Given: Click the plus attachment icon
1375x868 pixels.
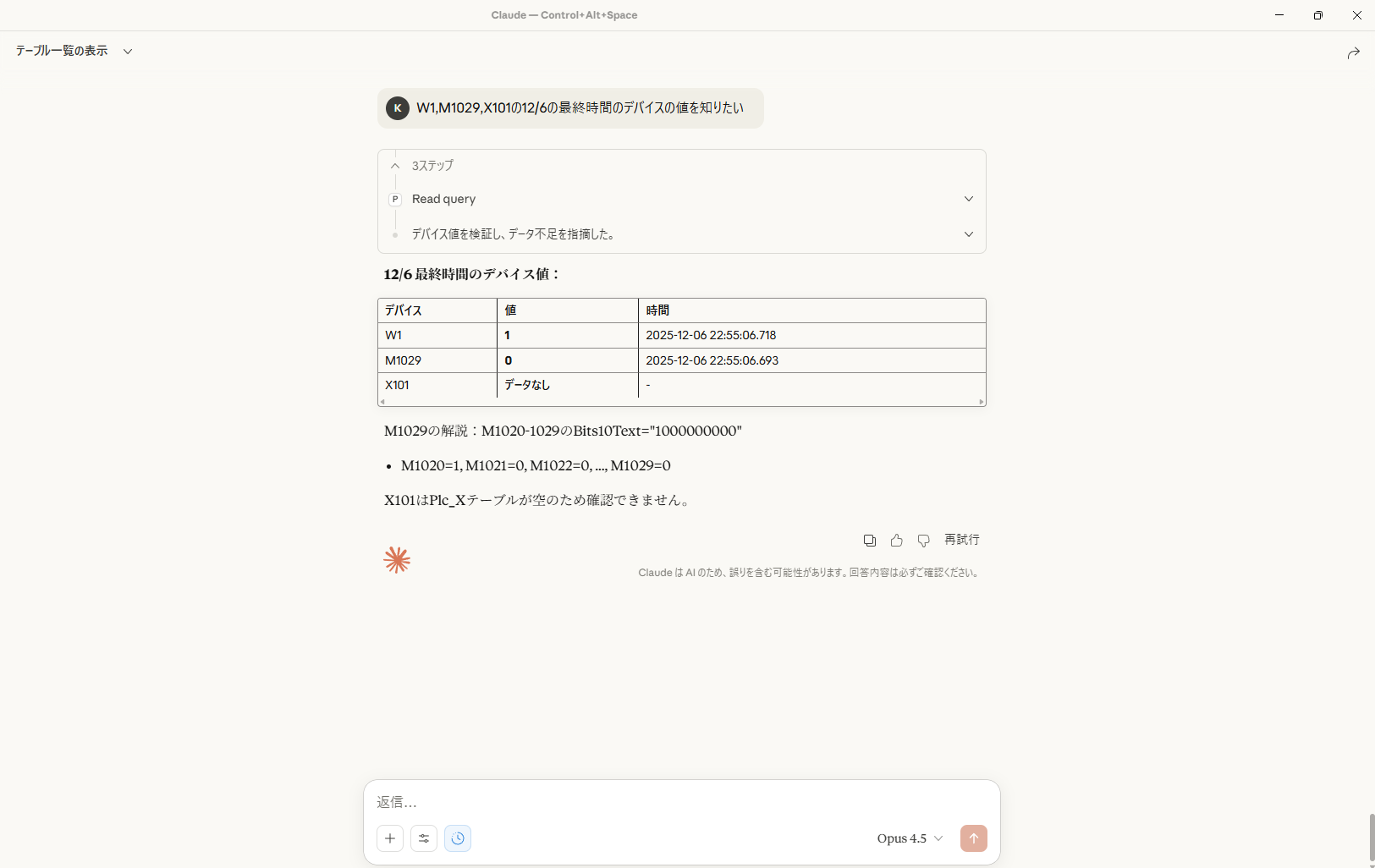Looking at the screenshot, I should click(x=390, y=838).
